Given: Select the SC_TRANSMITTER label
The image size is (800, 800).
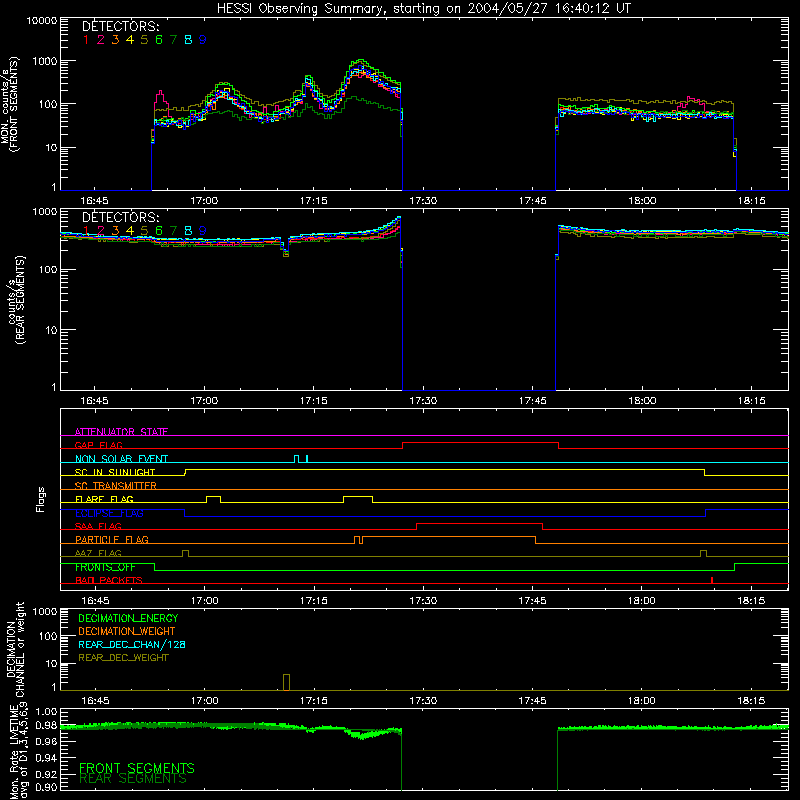Looking at the screenshot, I should click(x=115, y=485).
